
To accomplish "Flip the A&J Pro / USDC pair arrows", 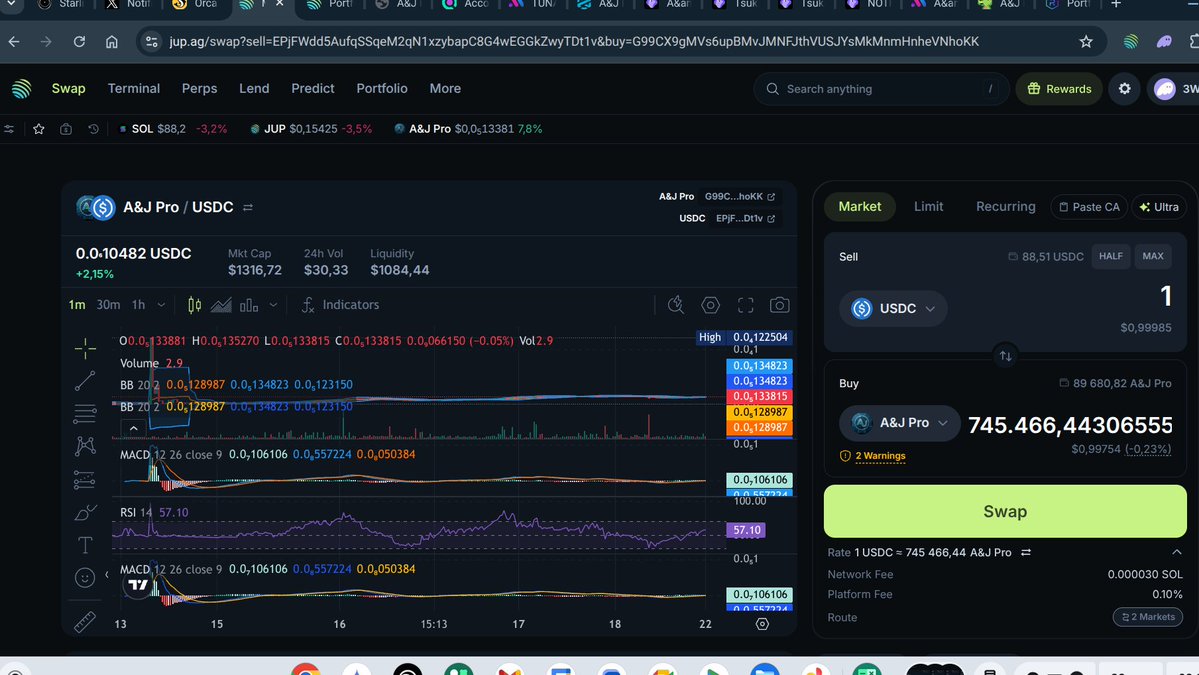I will pyautogui.click(x=248, y=207).
